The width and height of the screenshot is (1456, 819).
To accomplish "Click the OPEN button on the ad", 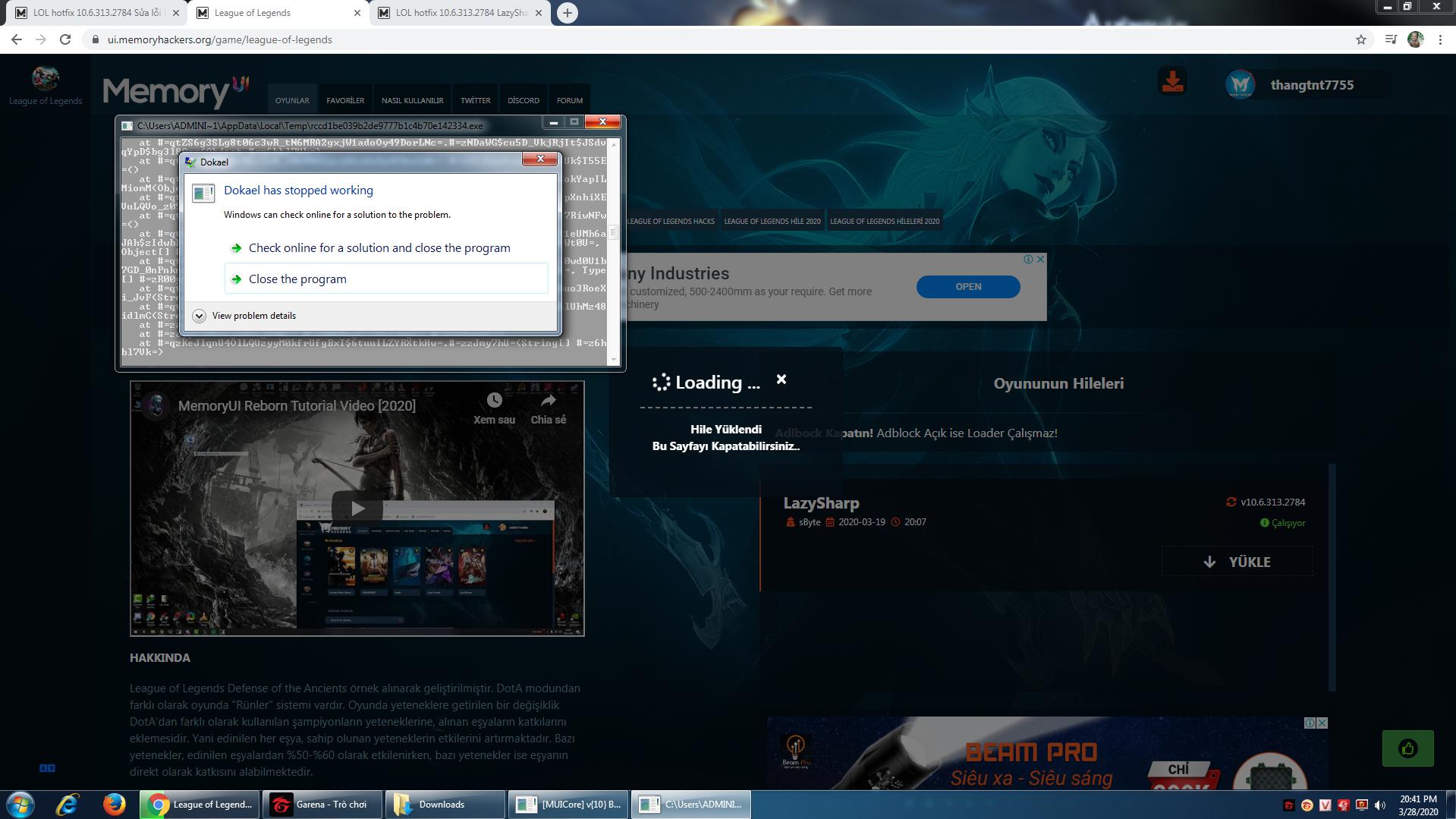I will point(968,286).
